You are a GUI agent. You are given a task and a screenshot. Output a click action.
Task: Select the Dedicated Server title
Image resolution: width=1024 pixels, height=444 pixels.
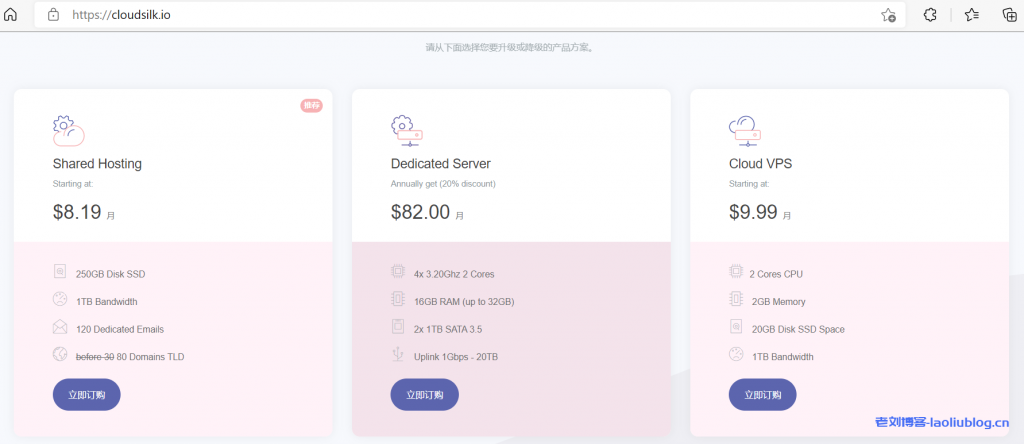point(441,164)
